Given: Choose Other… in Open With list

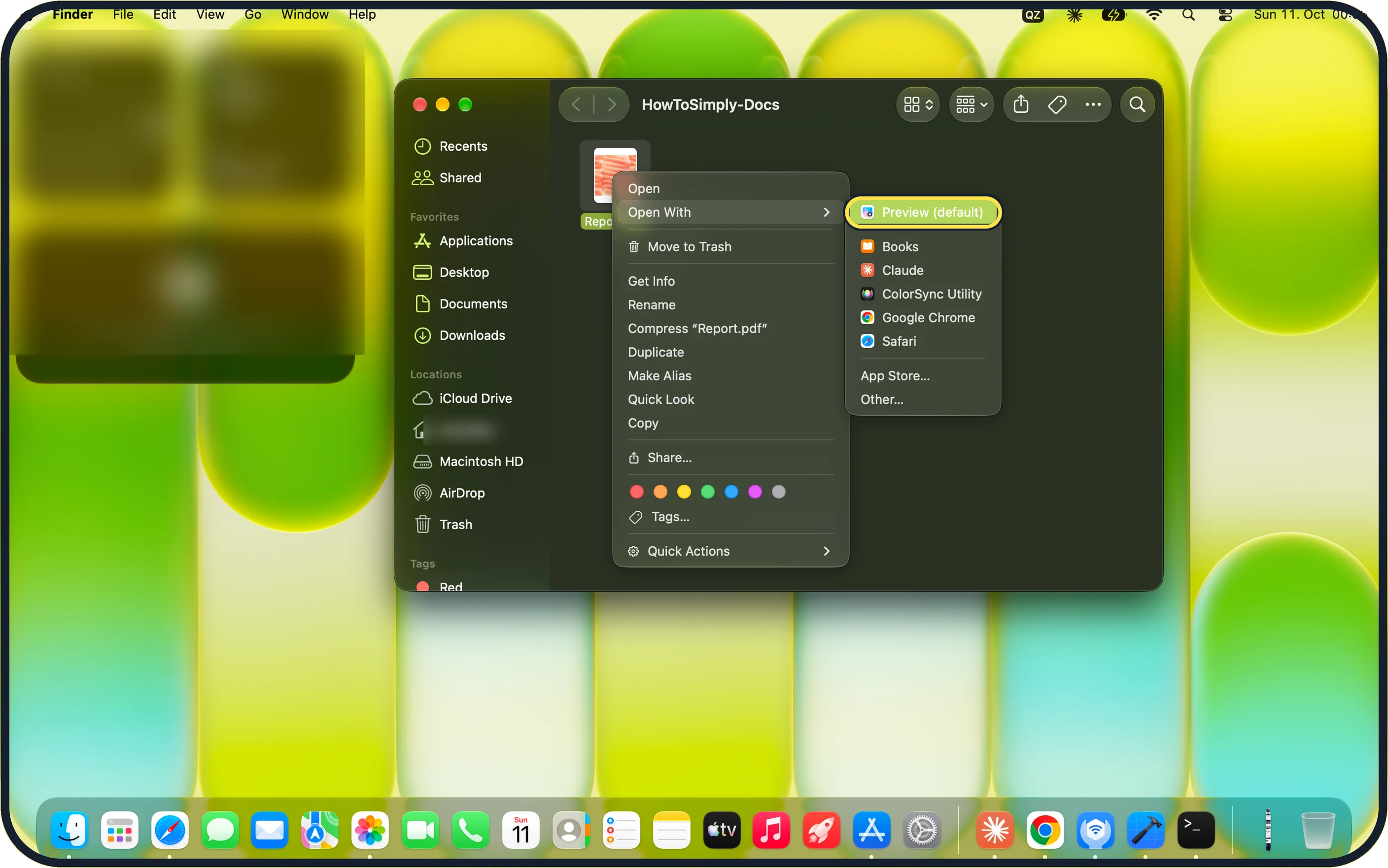Looking at the screenshot, I should tap(922, 400).
